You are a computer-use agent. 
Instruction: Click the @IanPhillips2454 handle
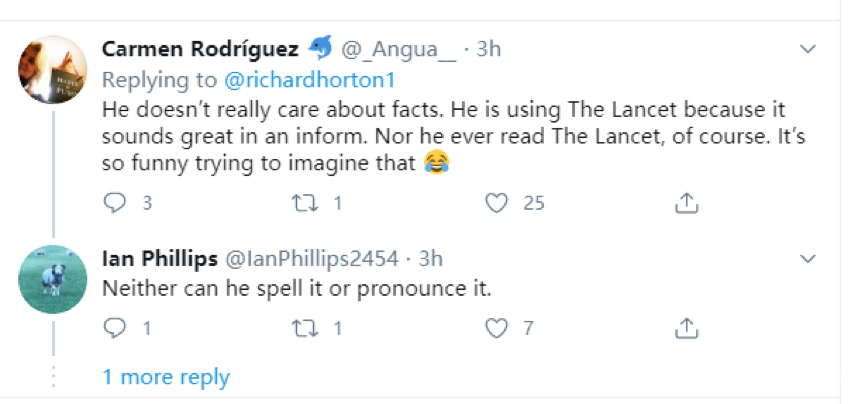click(x=314, y=260)
